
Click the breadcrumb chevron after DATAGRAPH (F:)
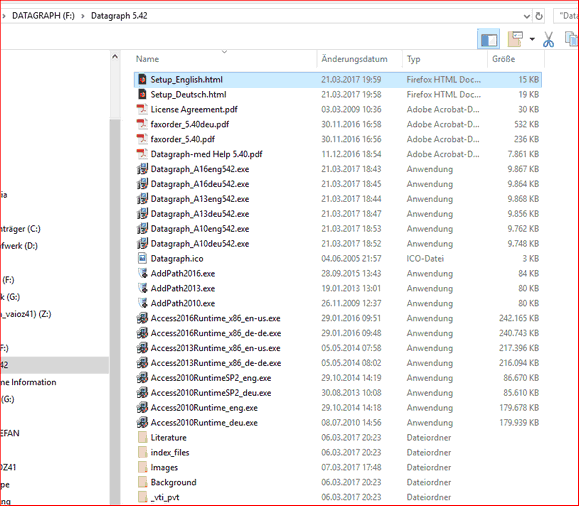coord(83,16)
